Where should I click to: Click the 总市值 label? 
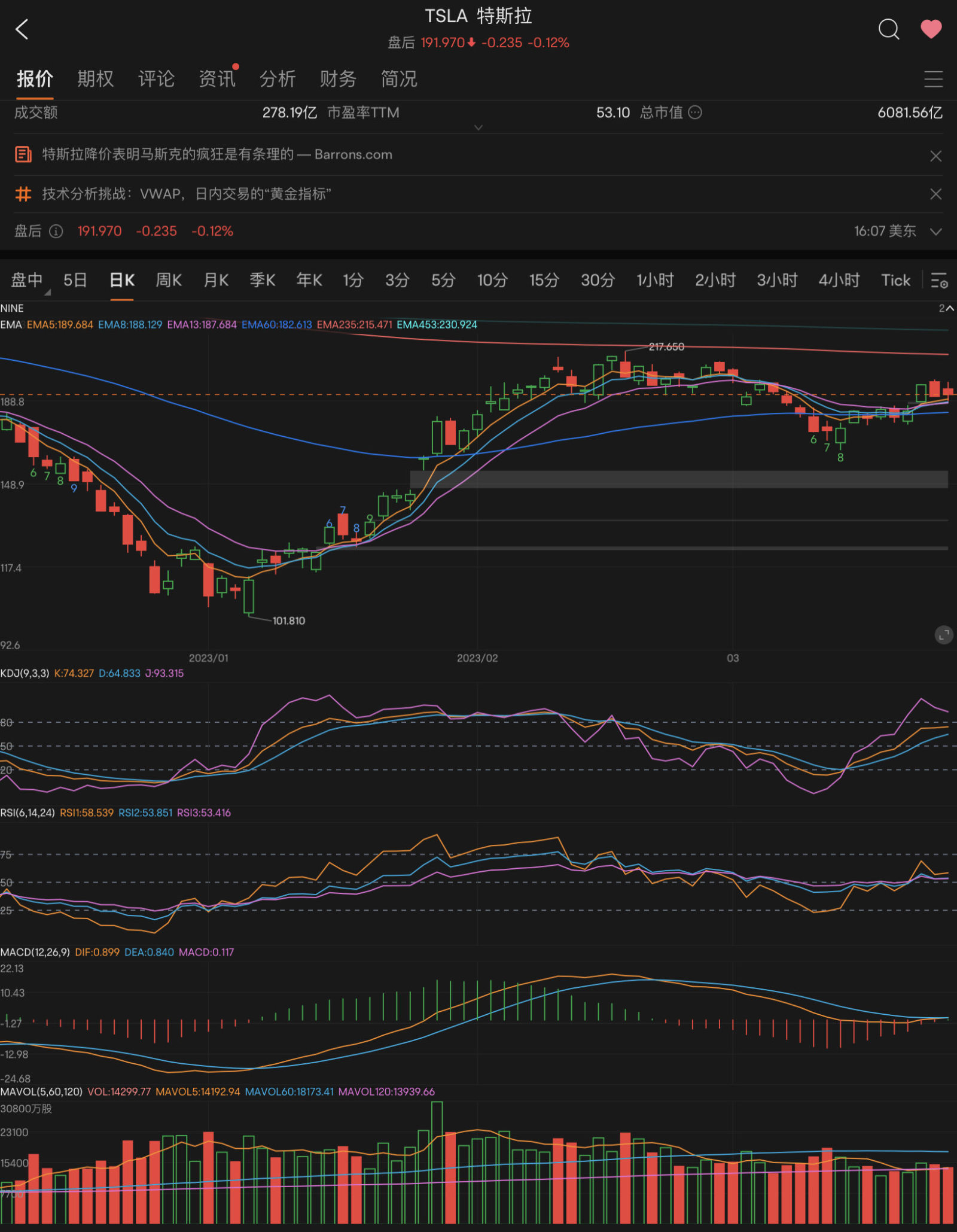[662, 112]
